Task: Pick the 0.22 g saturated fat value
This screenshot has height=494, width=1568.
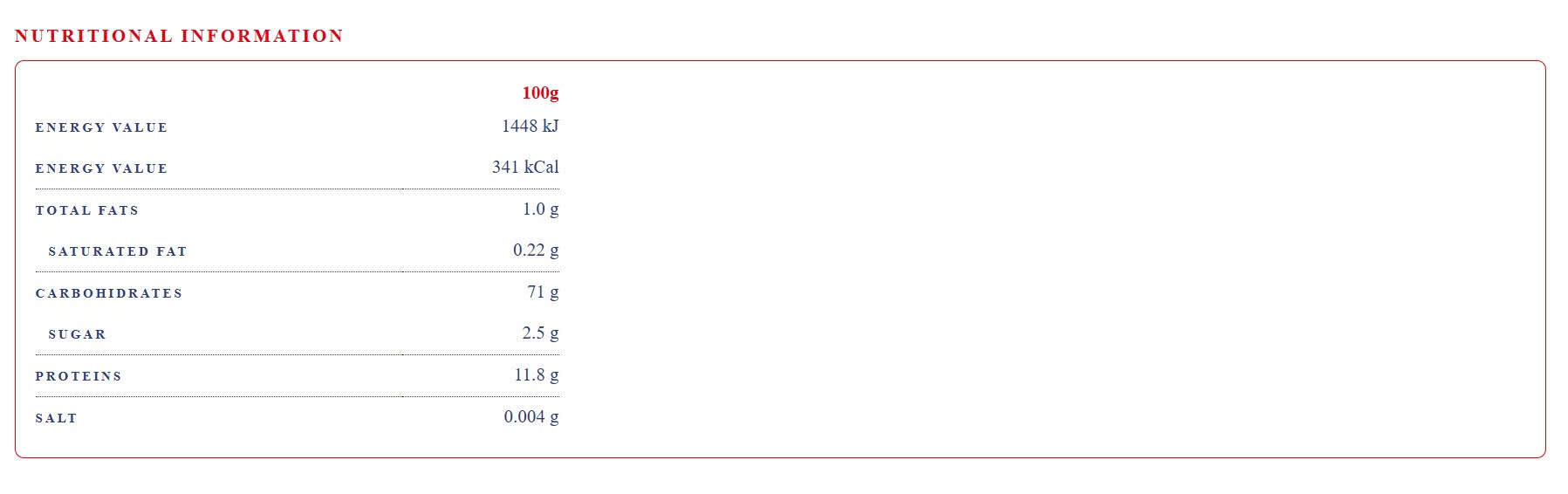Action: click(536, 250)
